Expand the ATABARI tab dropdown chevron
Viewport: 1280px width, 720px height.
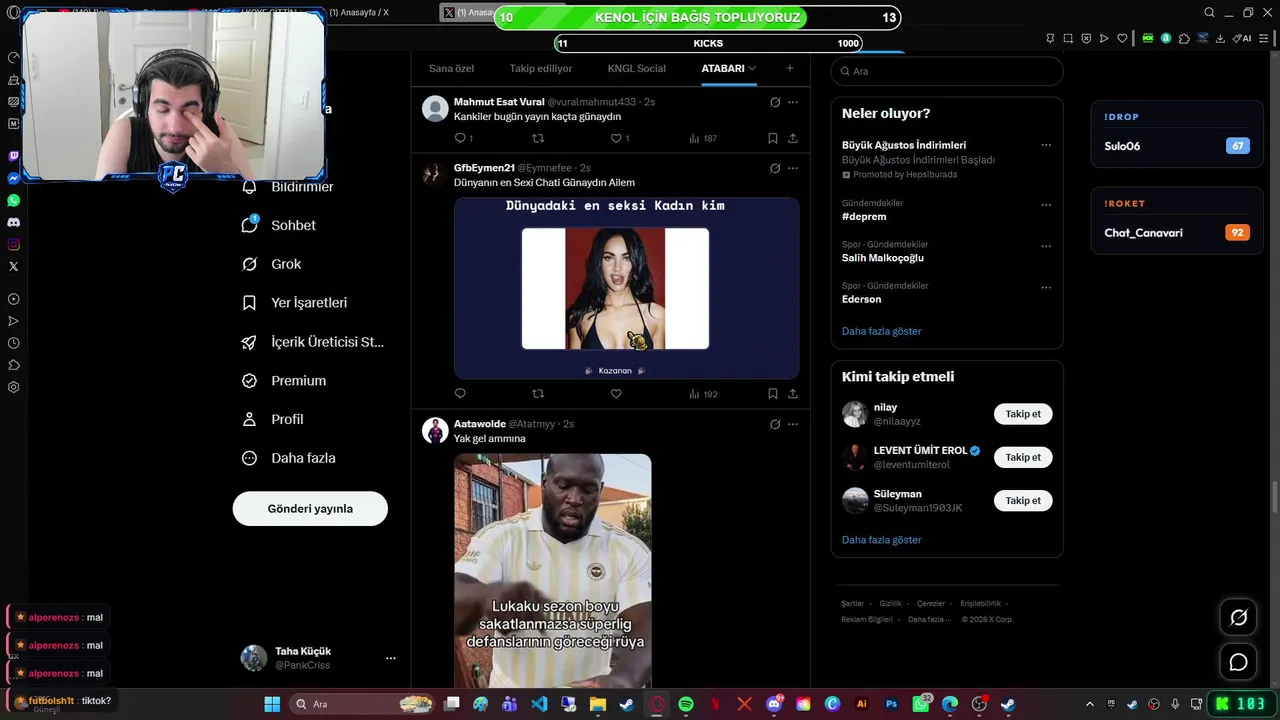point(752,68)
